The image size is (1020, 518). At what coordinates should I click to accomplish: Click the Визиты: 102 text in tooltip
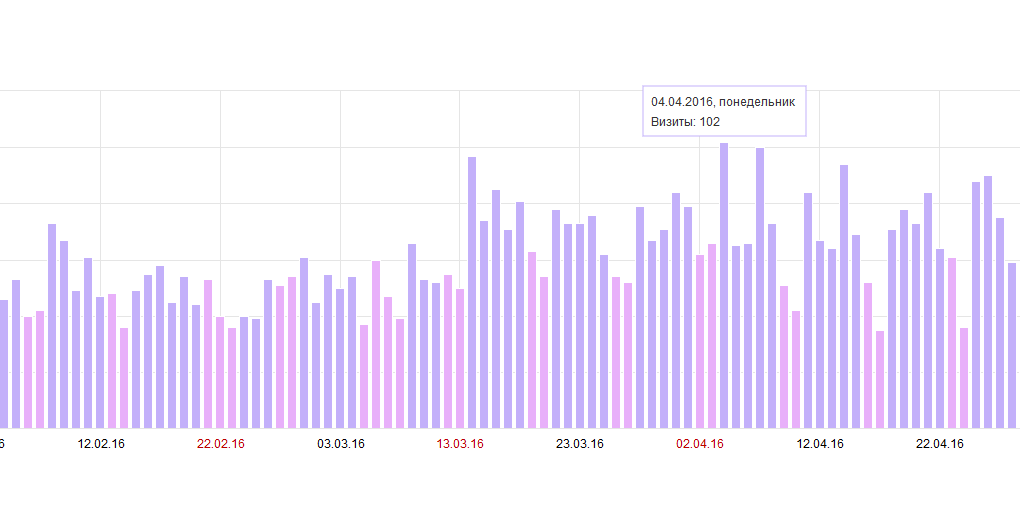coord(686,122)
